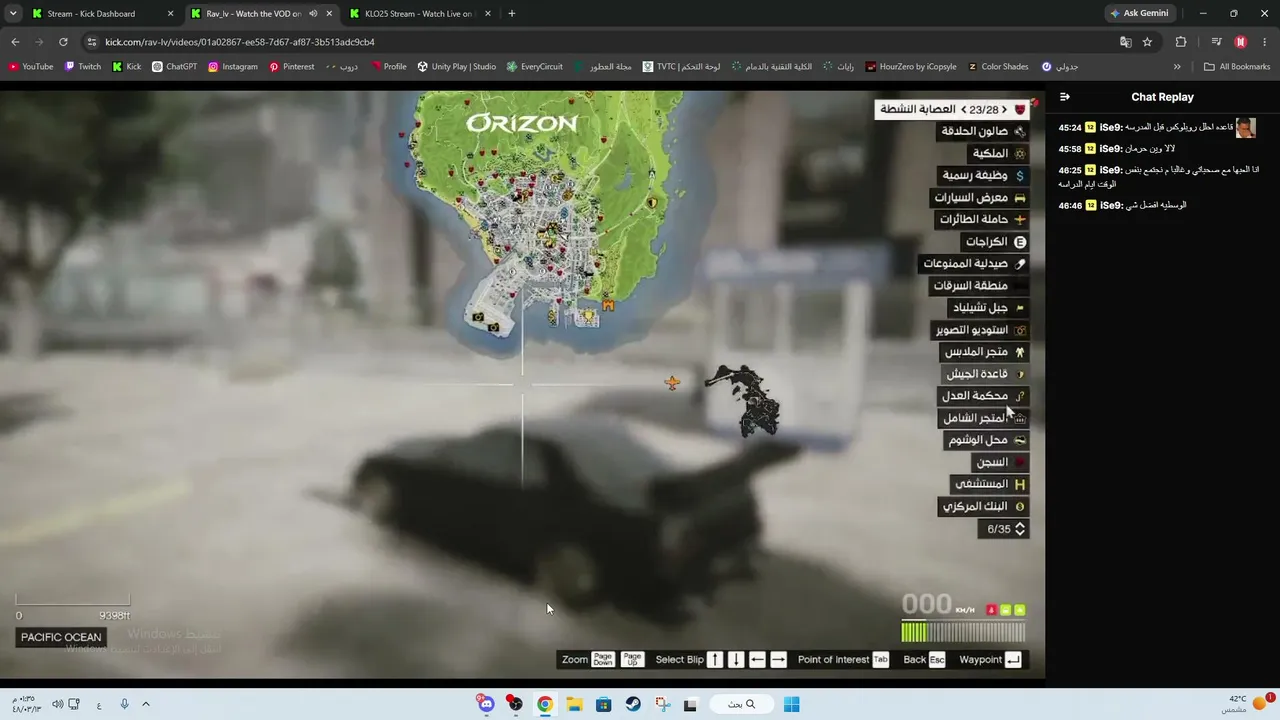Image resolution: width=1280 pixels, height=720 pixels.
Task: Click the kick.com address bar
Action: coord(600,42)
